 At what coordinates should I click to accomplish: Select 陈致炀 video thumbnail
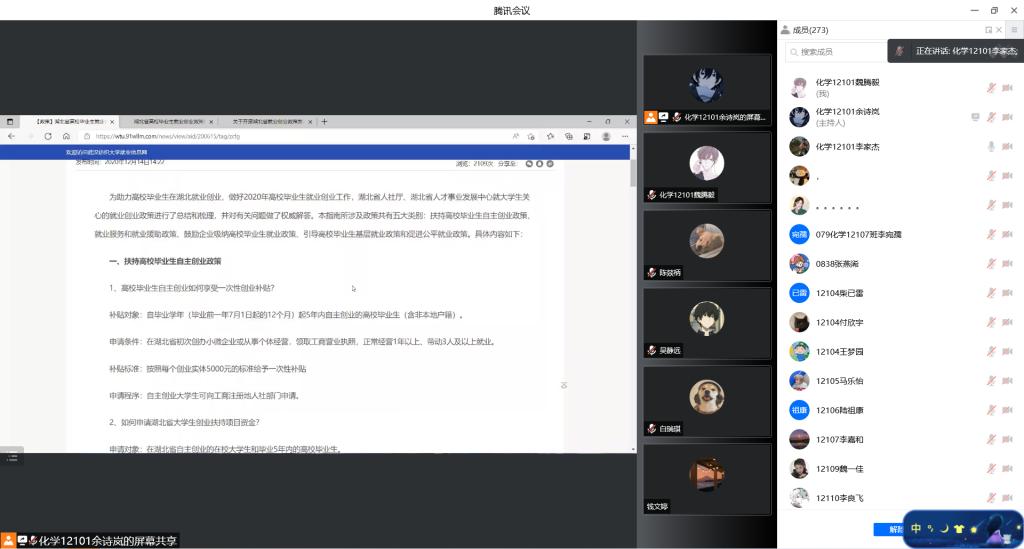pos(707,244)
